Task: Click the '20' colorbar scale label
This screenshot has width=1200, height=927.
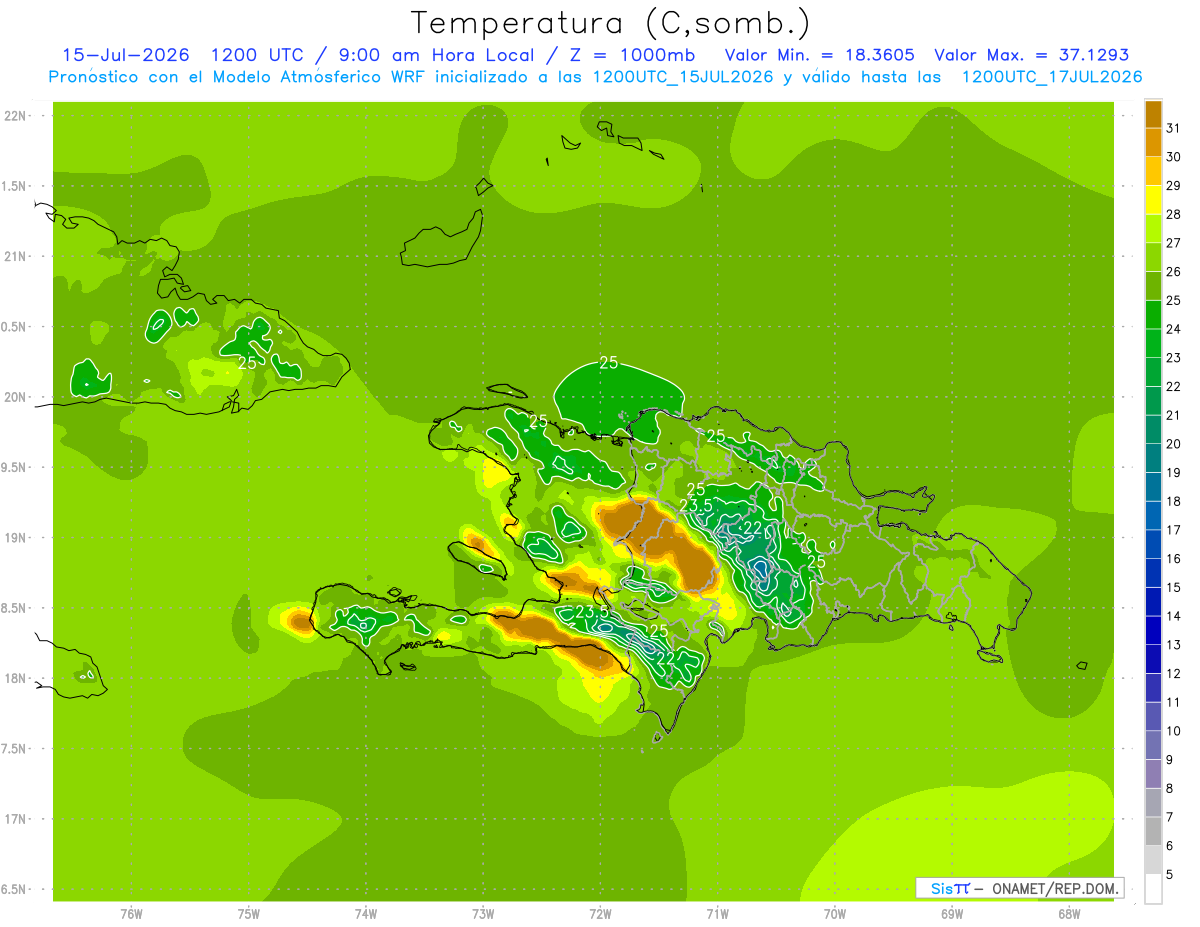Action: pyautogui.click(x=1173, y=444)
